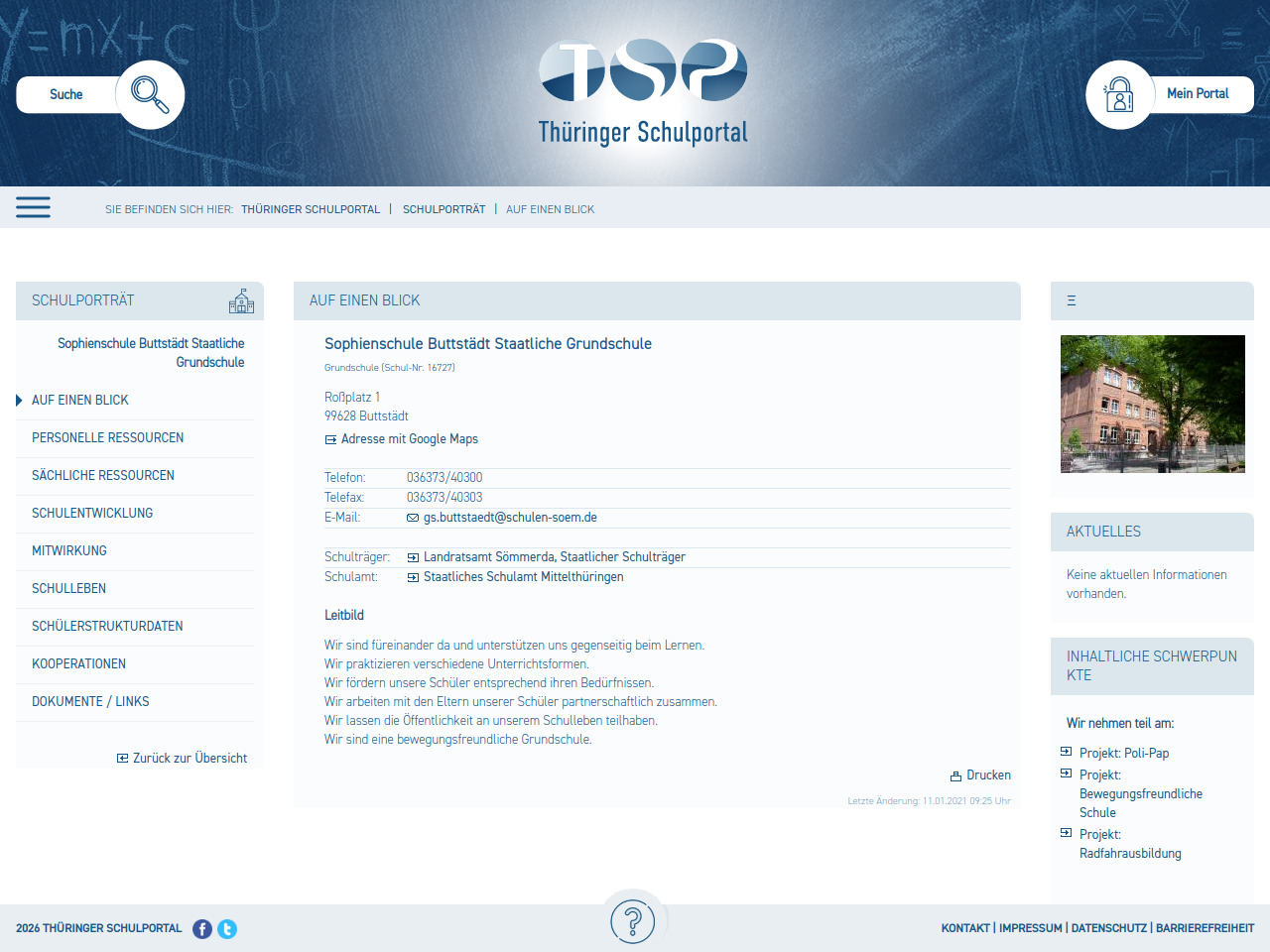The image size is (1270, 952).
Task: Go to Schulentwicklung section
Action: (92, 513)
